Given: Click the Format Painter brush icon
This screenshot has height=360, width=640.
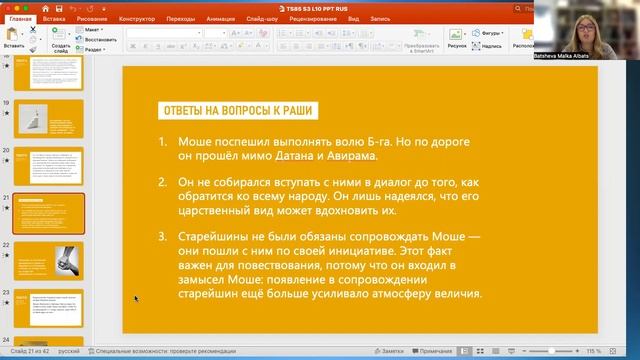Looking at the screenshot, I should (x=33, y=49).
